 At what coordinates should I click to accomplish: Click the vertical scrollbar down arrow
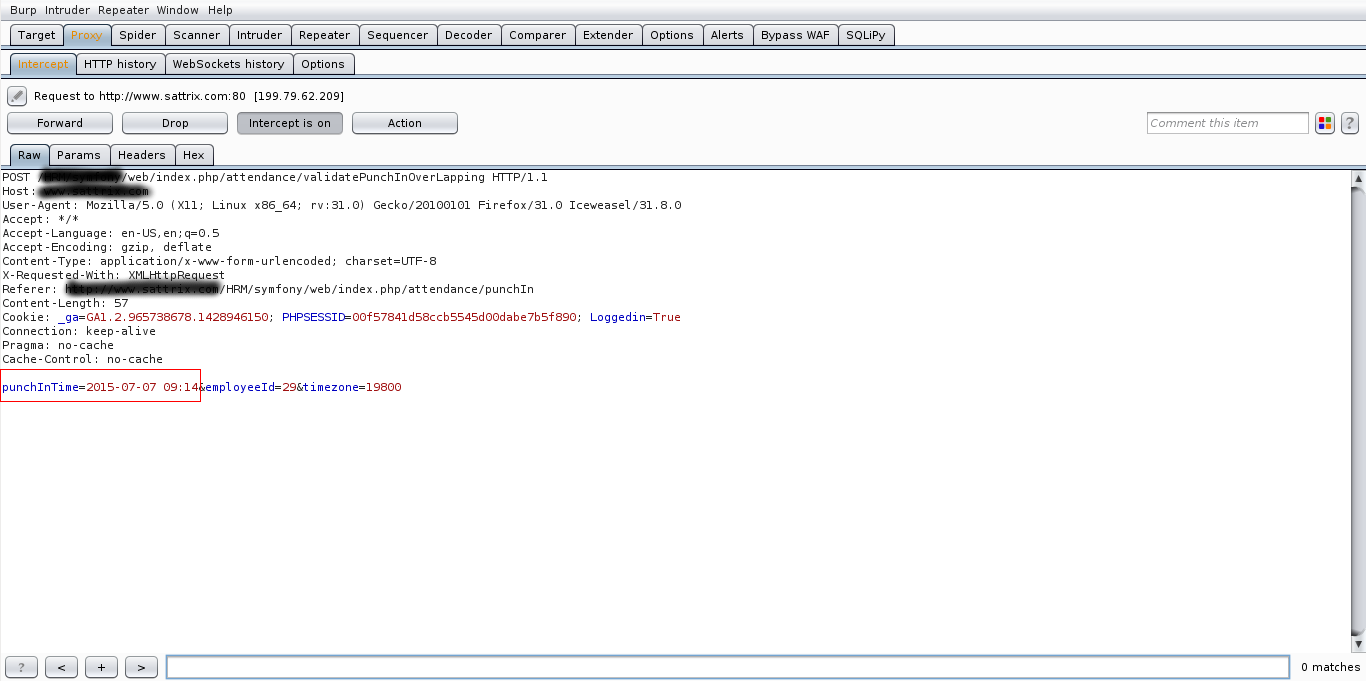1357,643
